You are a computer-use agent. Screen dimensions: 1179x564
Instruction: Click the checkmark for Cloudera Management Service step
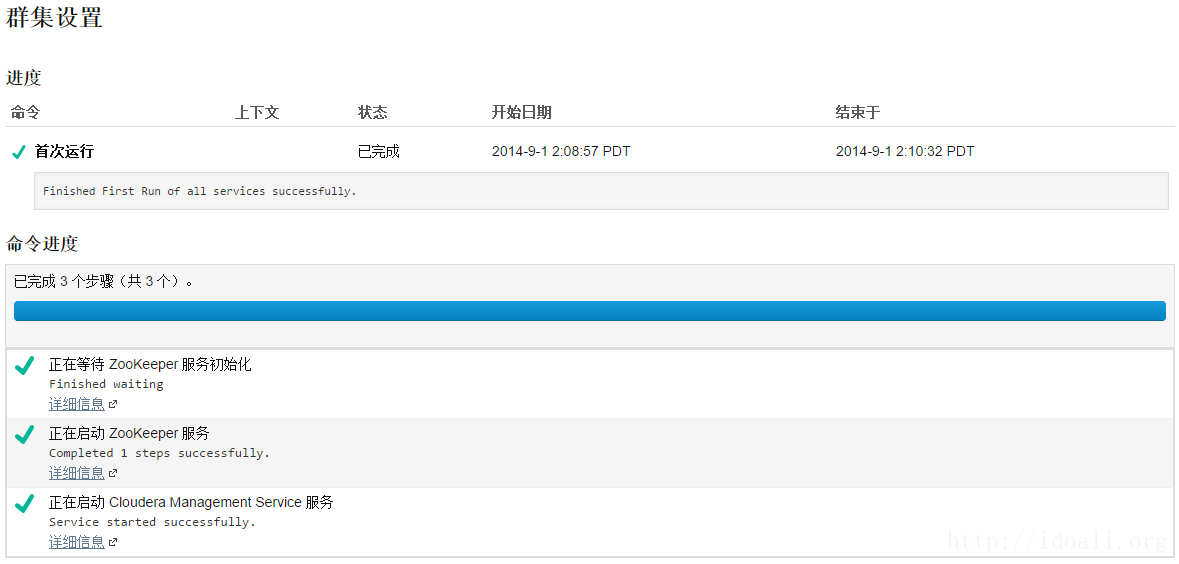[25, 505]
